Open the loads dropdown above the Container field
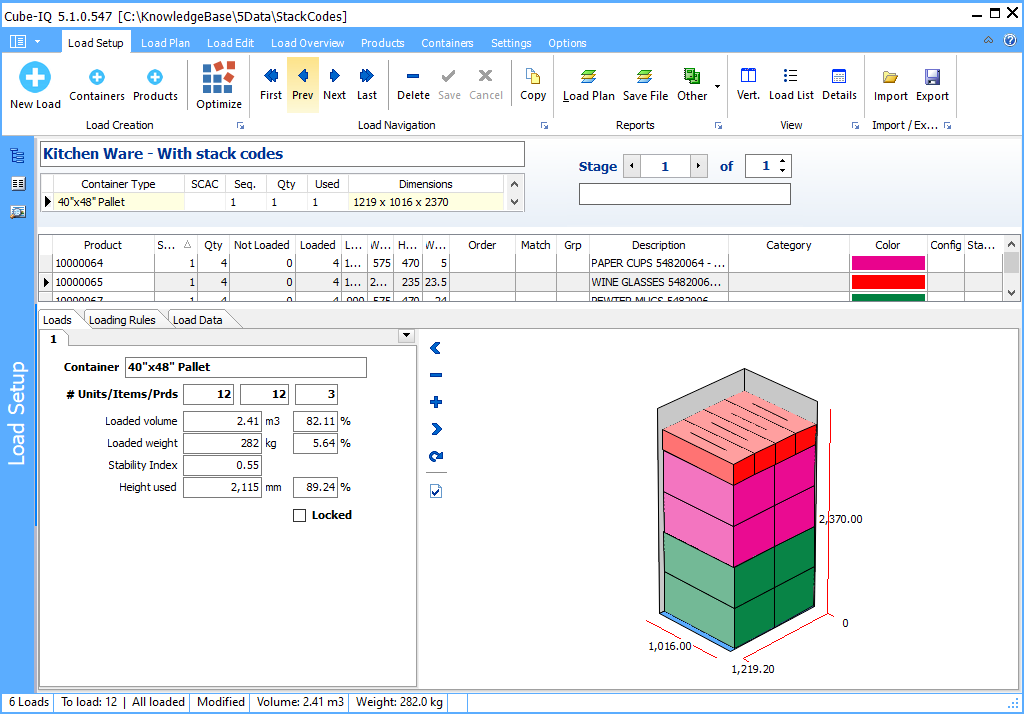Screen dimensions: 1024x714 point(405,336)
